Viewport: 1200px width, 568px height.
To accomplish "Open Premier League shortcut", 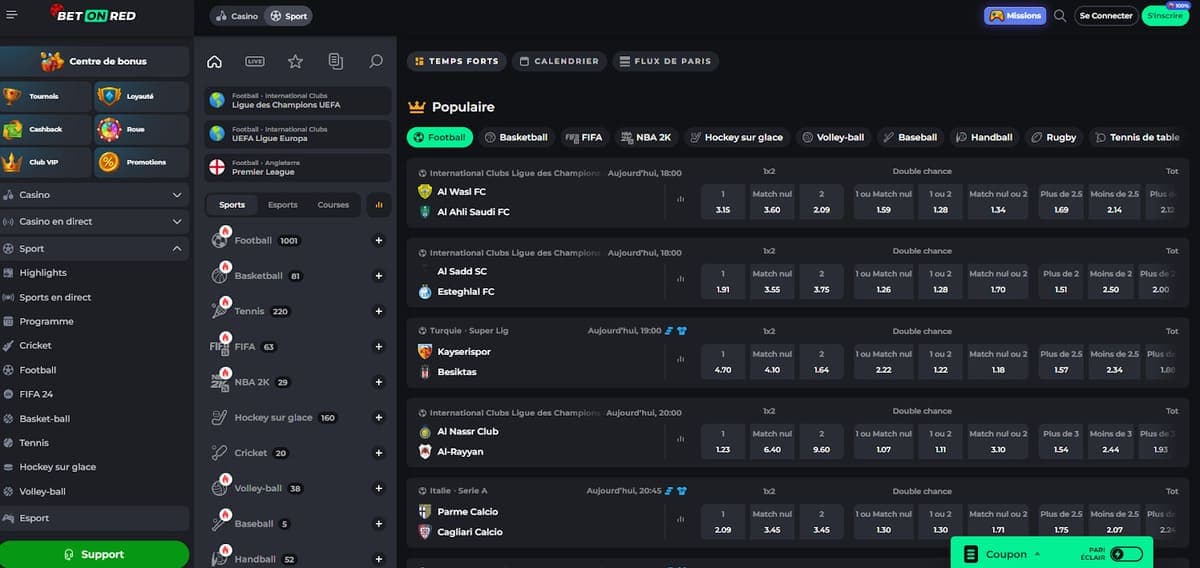I will coord(298,167).
